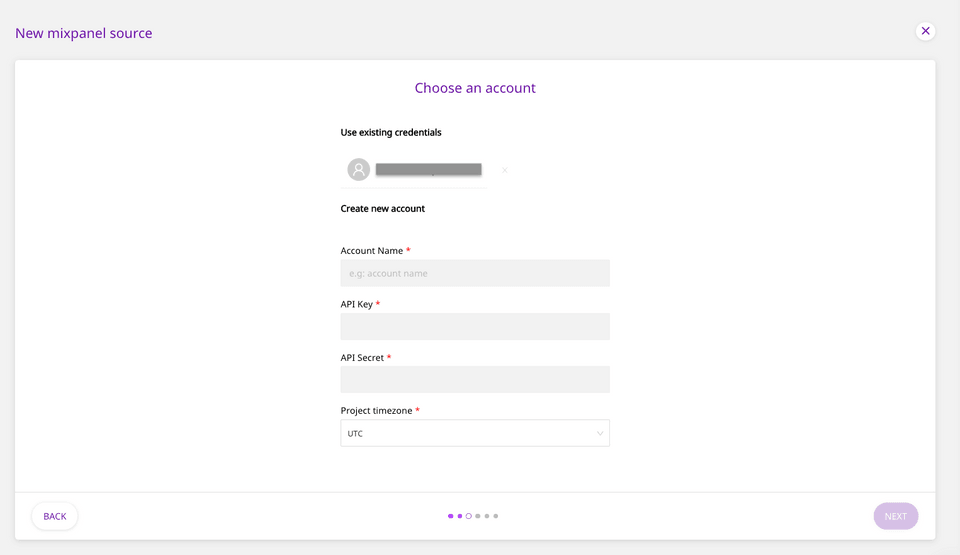Click the 'API Secret' field label
Viewport: 960px width, 555px height.
click(x=362, y=357)
